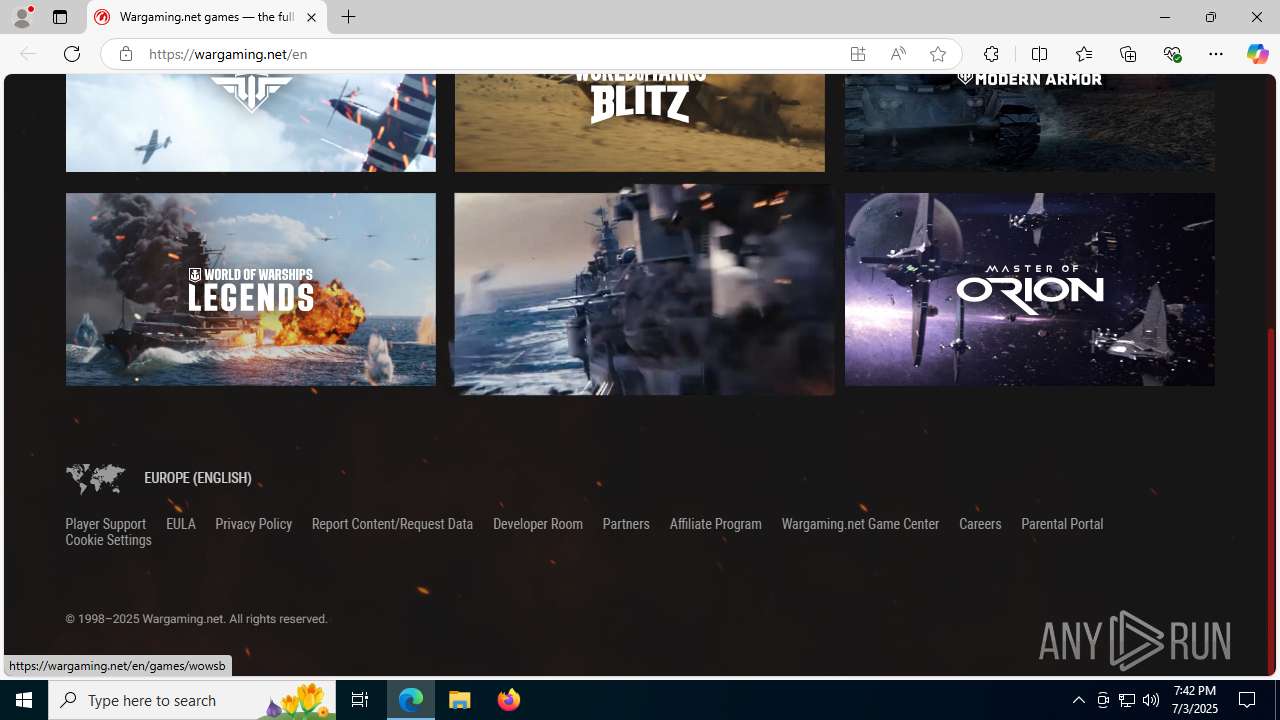Screen dimensions: 1280x720
Task: Open a new browser tab
Action: [349, 17]
